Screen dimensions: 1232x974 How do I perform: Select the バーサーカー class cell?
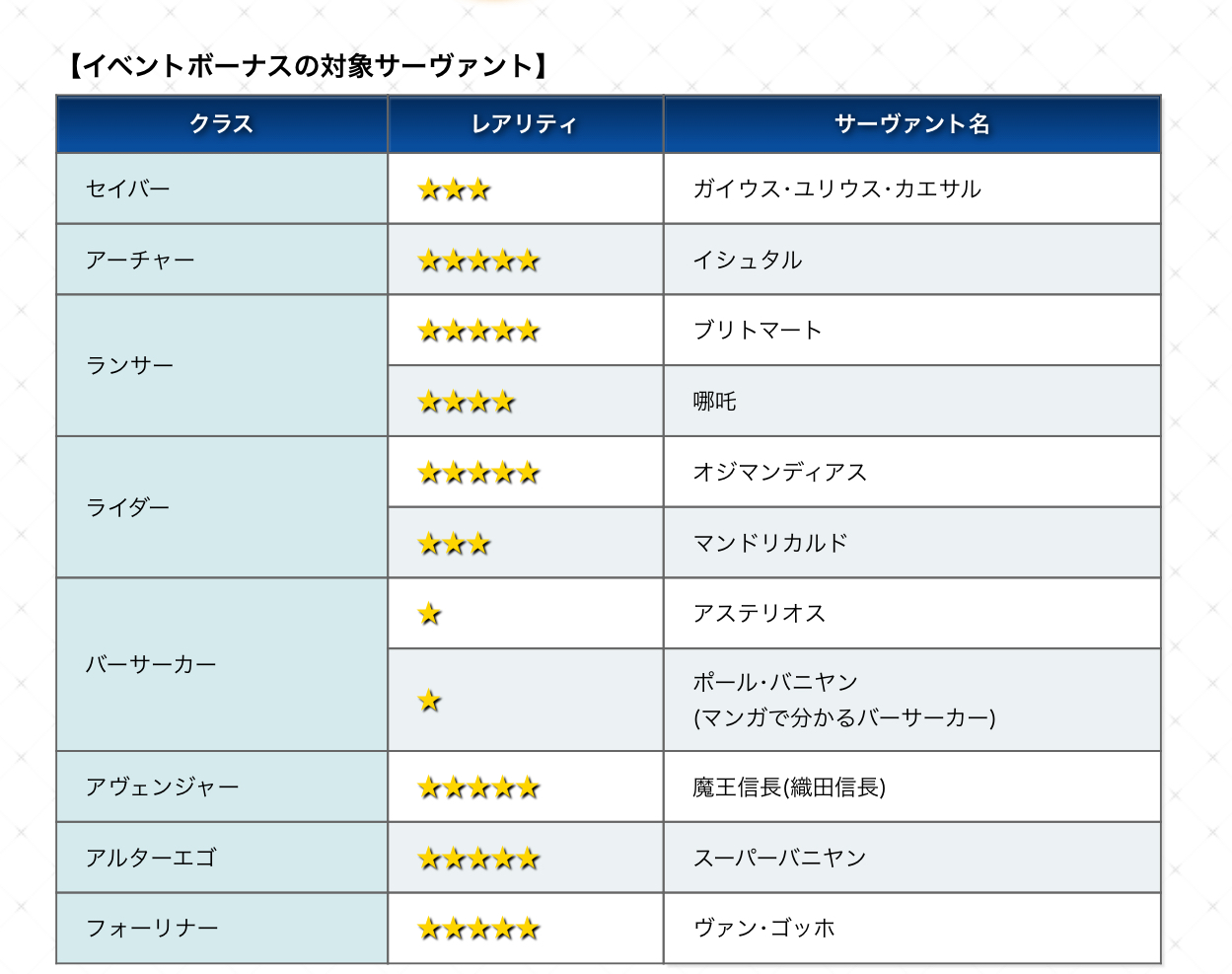[151, 664]
